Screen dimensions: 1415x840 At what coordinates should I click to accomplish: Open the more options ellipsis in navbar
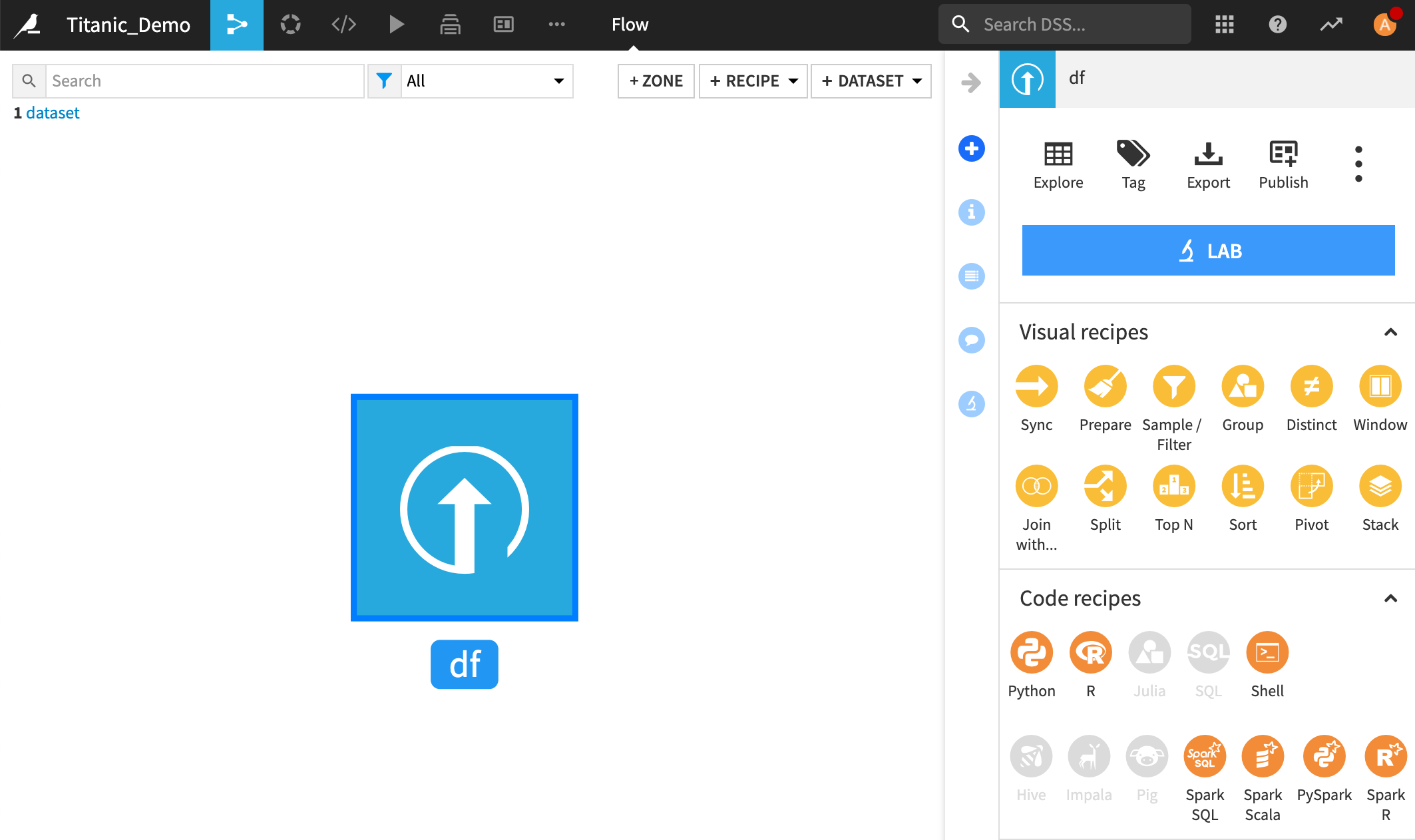pyautogui.click(x=556, y=25)
